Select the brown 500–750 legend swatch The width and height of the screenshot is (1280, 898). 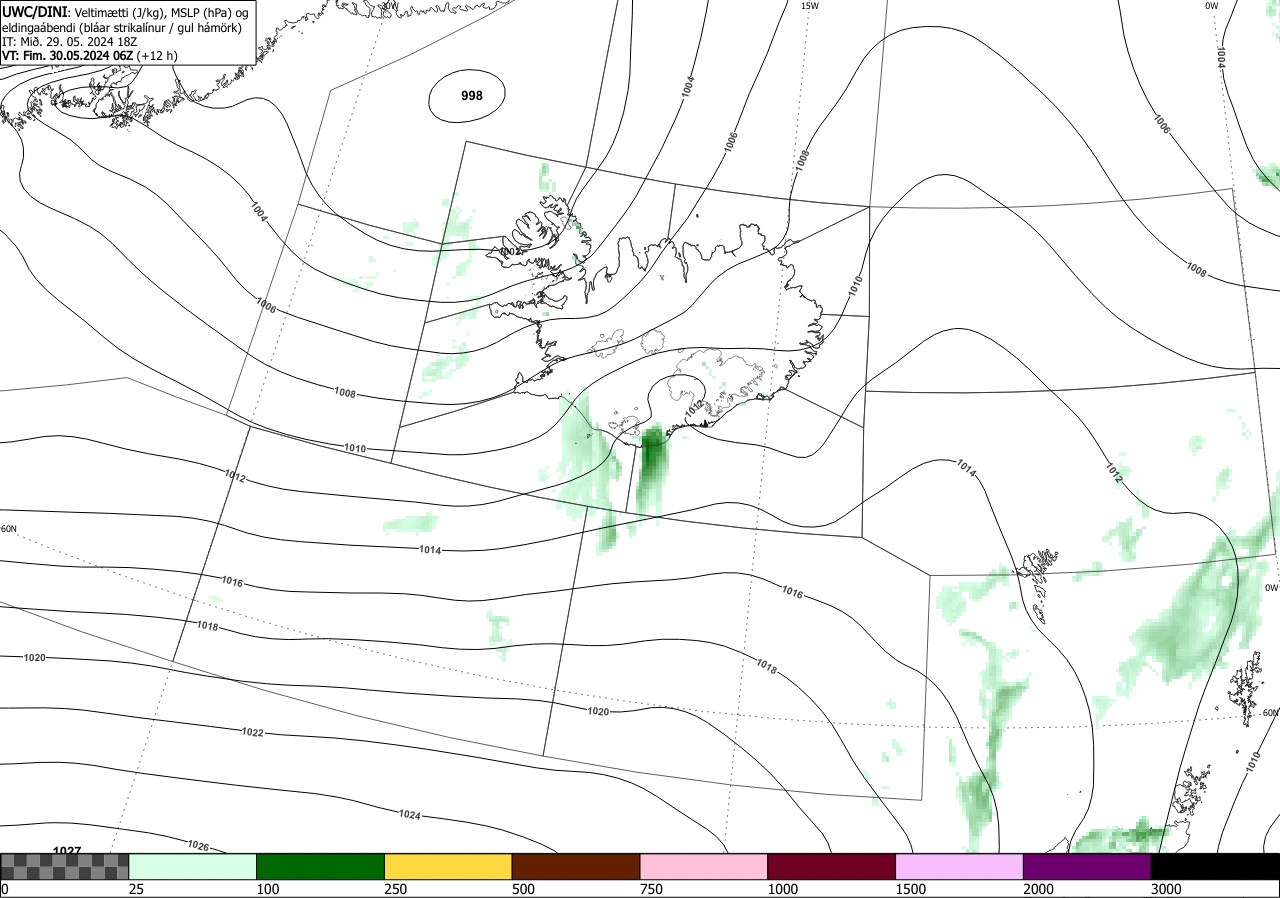(x=576, y=866)
